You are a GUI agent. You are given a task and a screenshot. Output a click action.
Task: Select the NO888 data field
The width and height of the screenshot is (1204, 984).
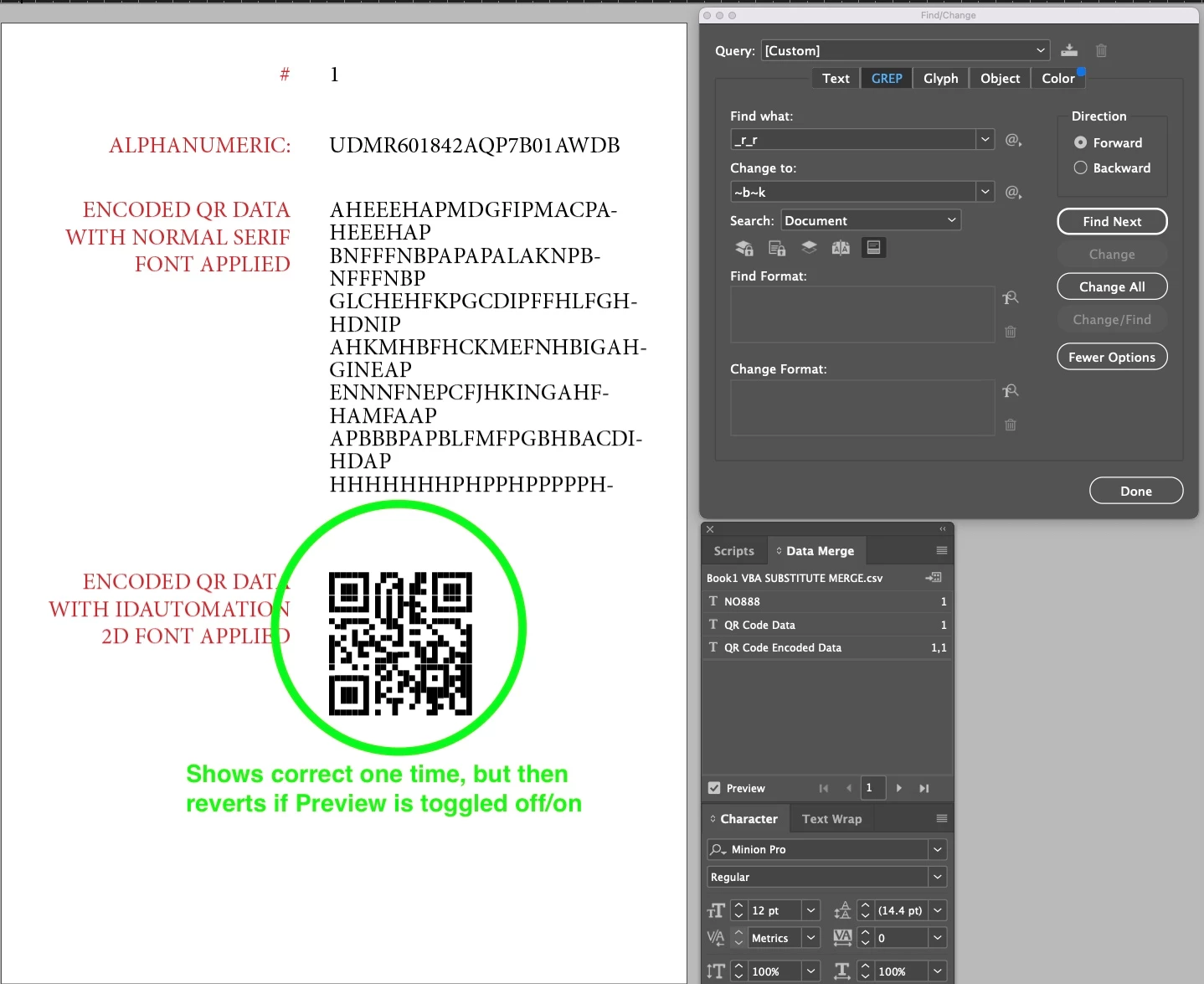(827, 601)
